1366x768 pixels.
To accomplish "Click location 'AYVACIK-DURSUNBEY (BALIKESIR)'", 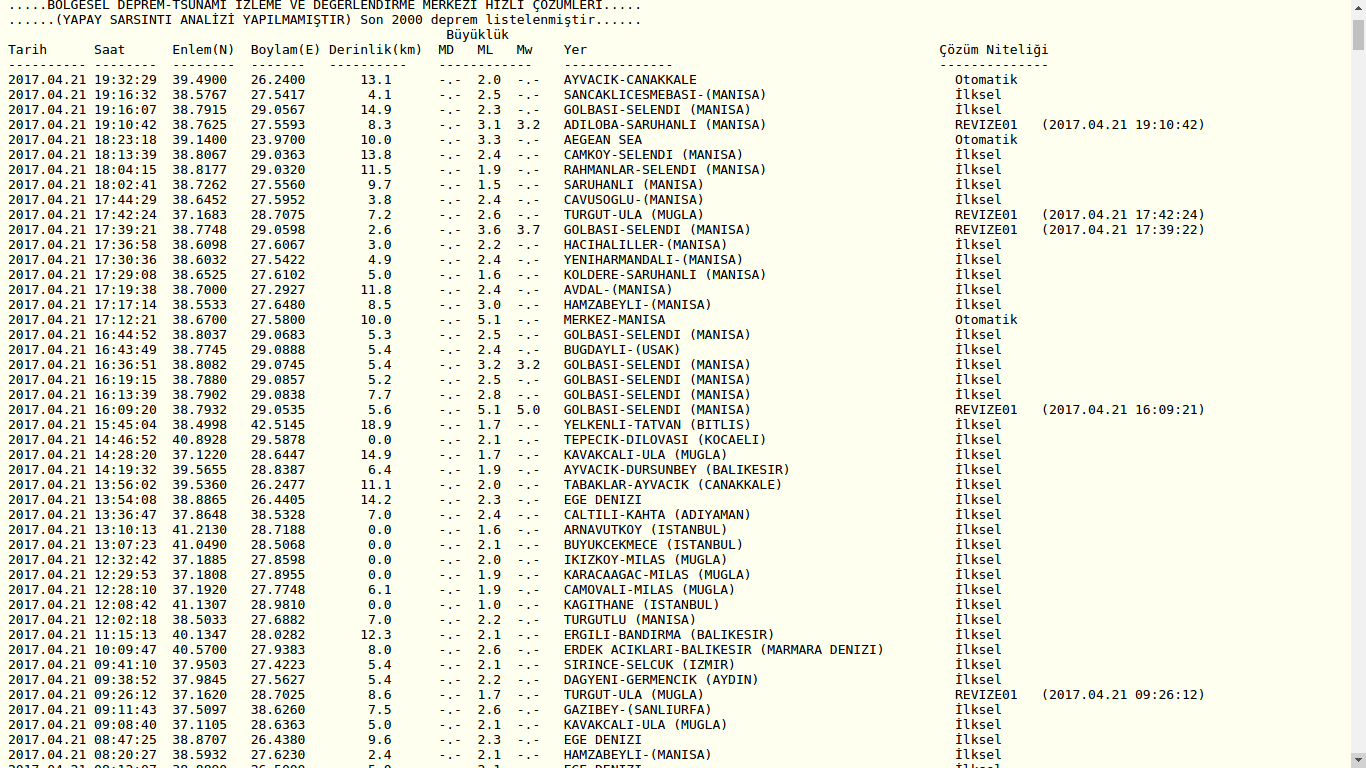I will tap(677, 470).
